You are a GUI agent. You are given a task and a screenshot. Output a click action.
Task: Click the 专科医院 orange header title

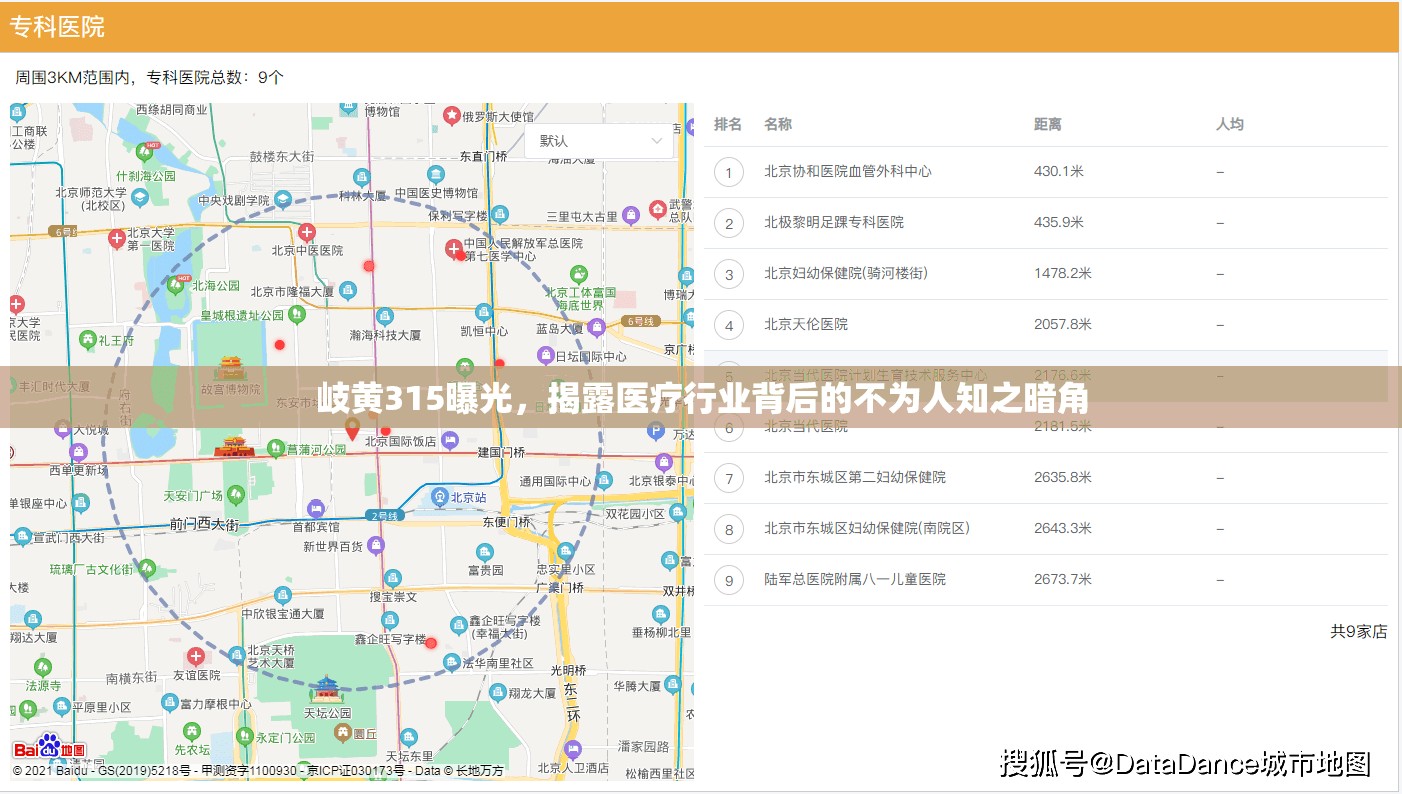tap(58, 27)
